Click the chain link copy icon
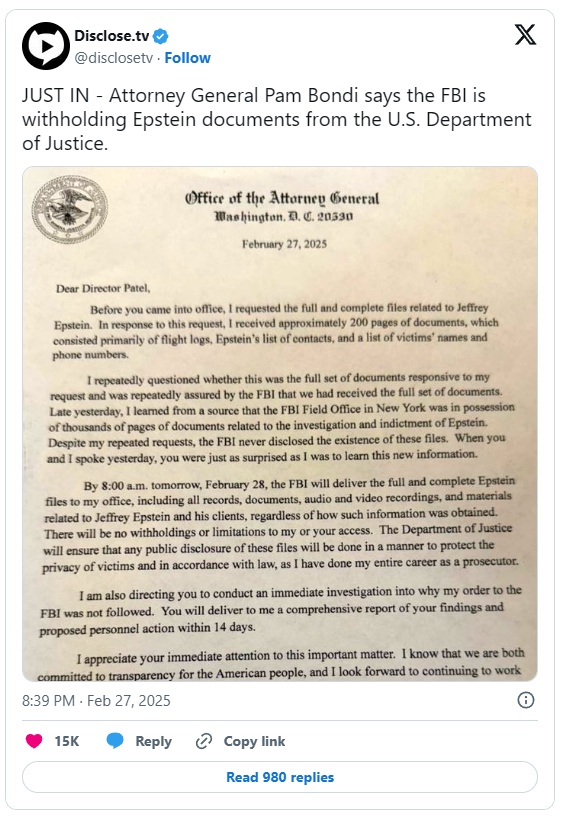 [203, 741]
